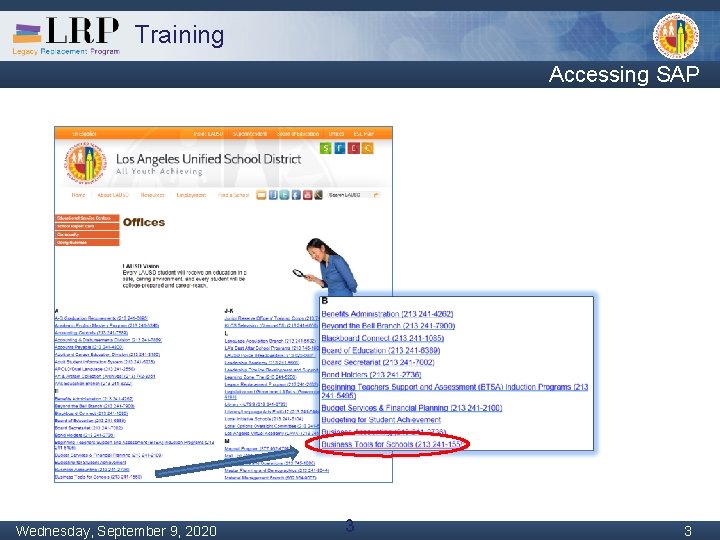720x540 pixels.
Task: Click Board Secretariat link in enlarged callout
Action: pyautogui.click(x=377, y=362)
